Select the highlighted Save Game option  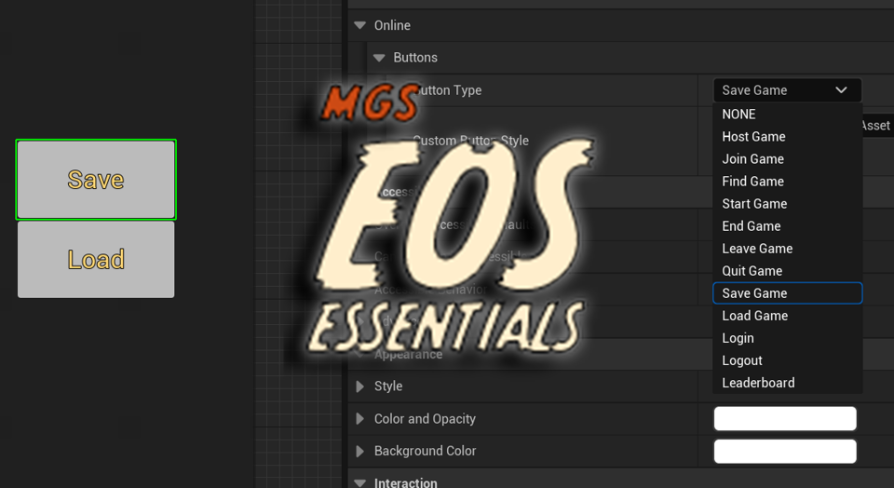[787, 293]
